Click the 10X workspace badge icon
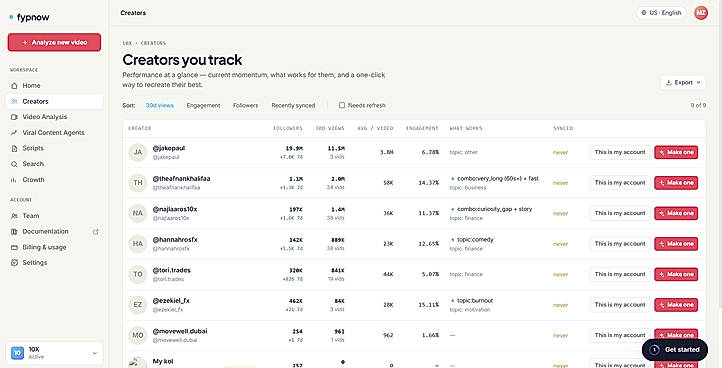The image size is (722, 368). coord(17,353)
